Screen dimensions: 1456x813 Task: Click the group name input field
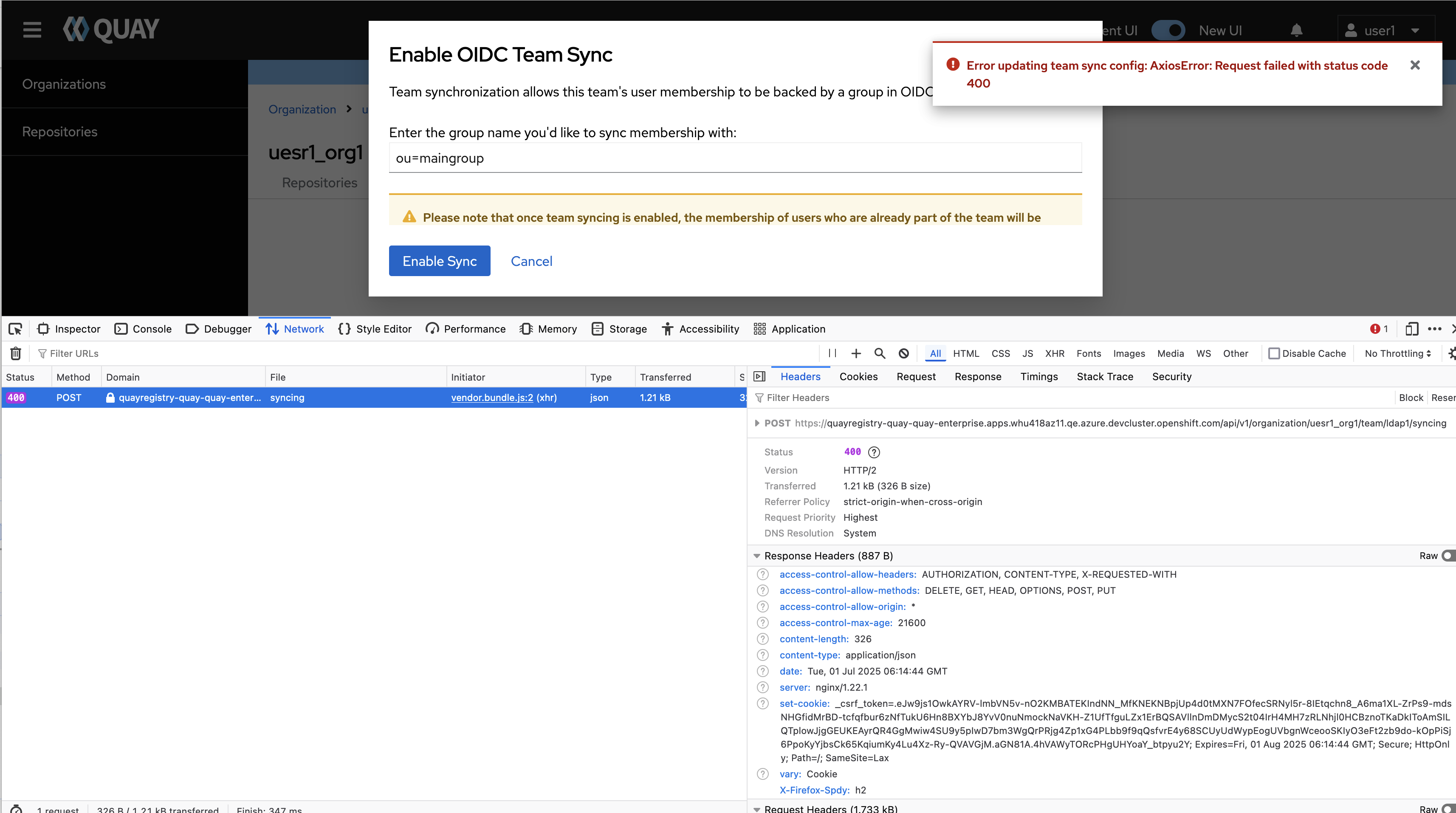click(735, 158)
